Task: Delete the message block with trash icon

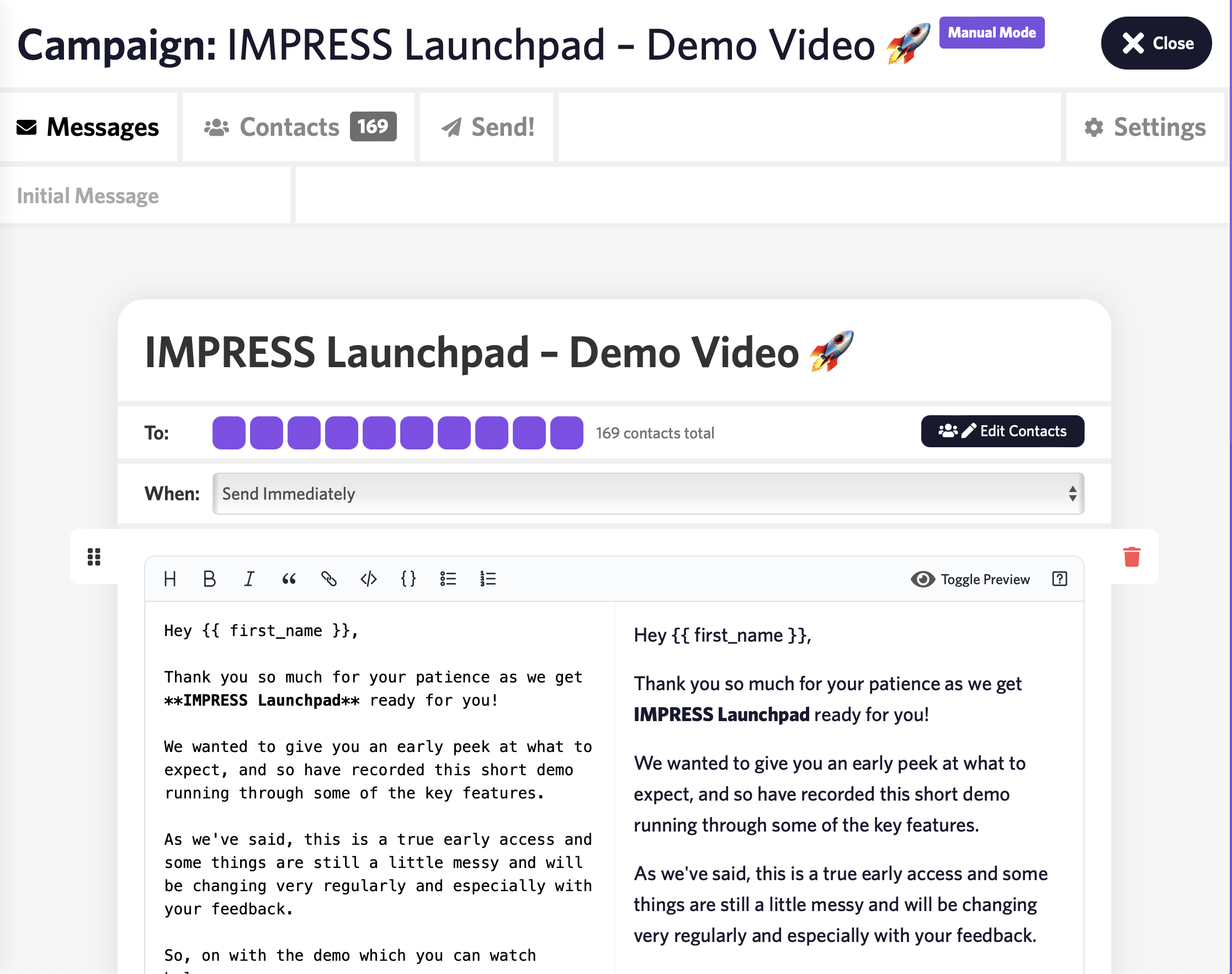Action: [1132, 557]
